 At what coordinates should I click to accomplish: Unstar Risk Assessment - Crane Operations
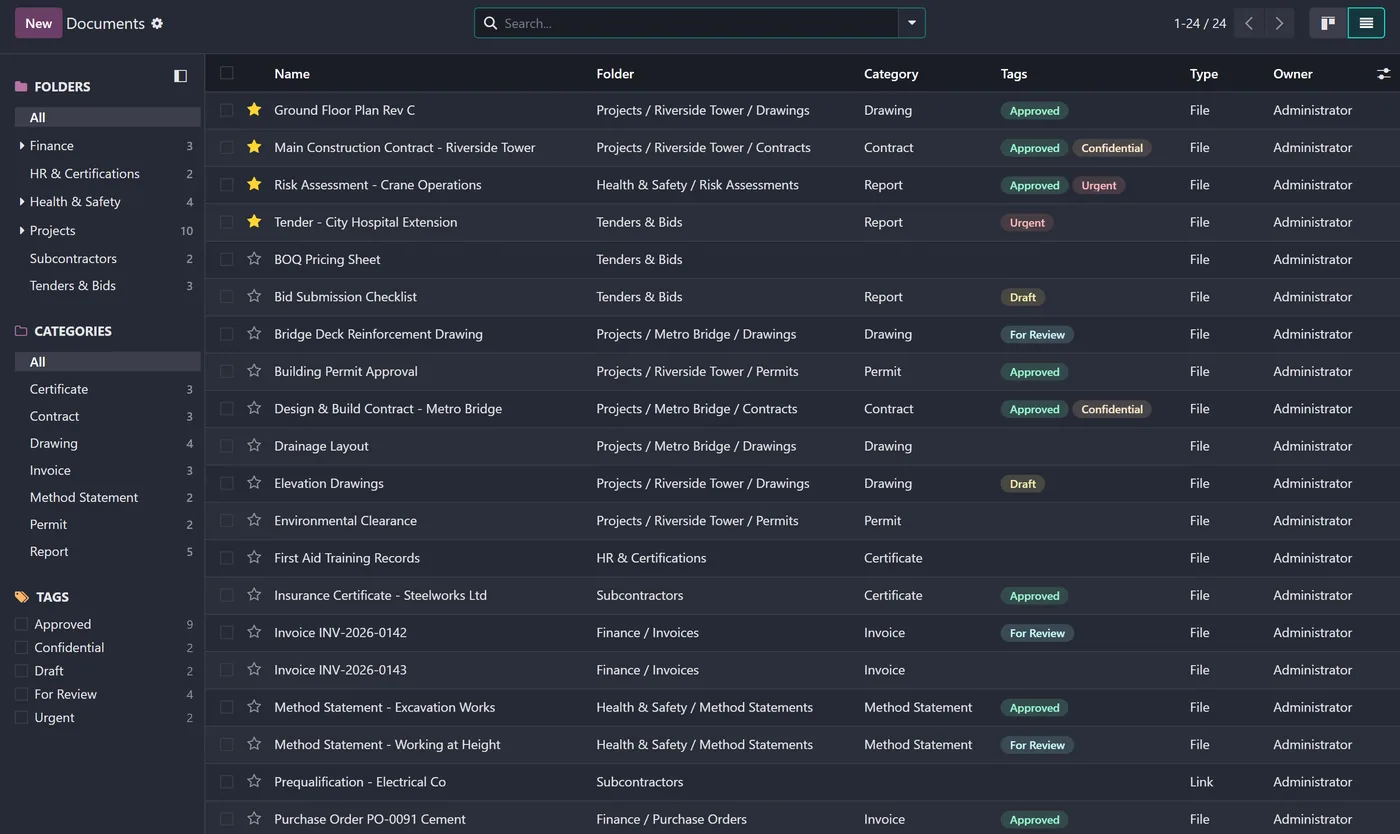pyautogui.click(x=254, y=184)
